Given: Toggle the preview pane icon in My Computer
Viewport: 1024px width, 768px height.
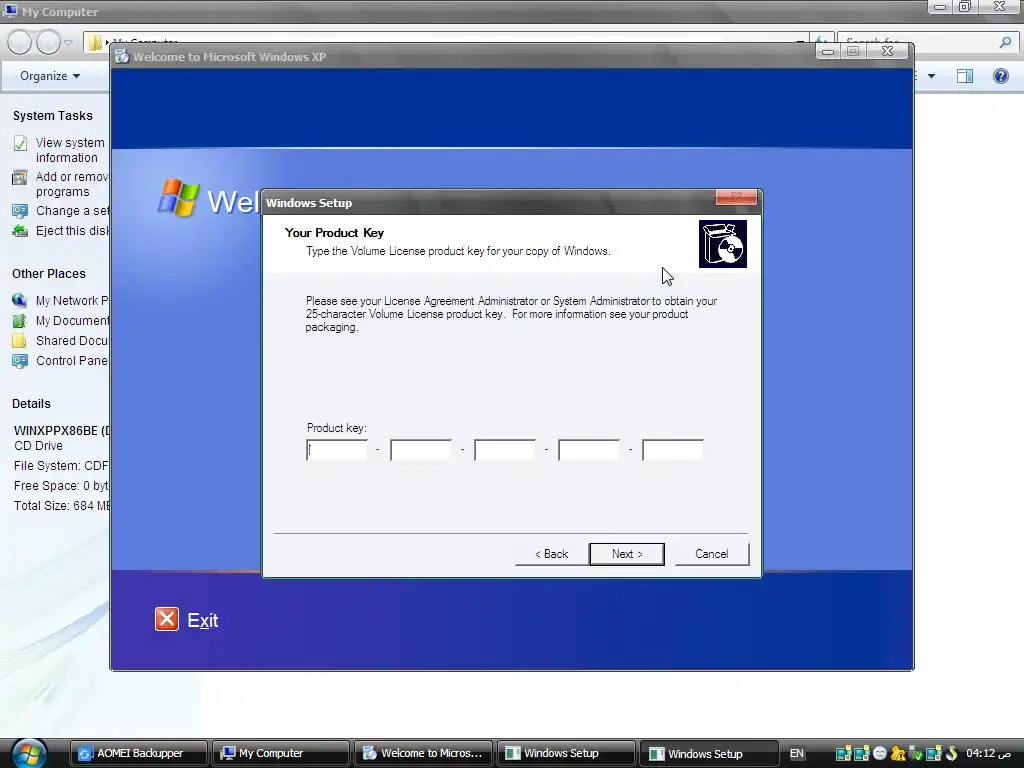Looking at the screenshot, I should point(965,76).
